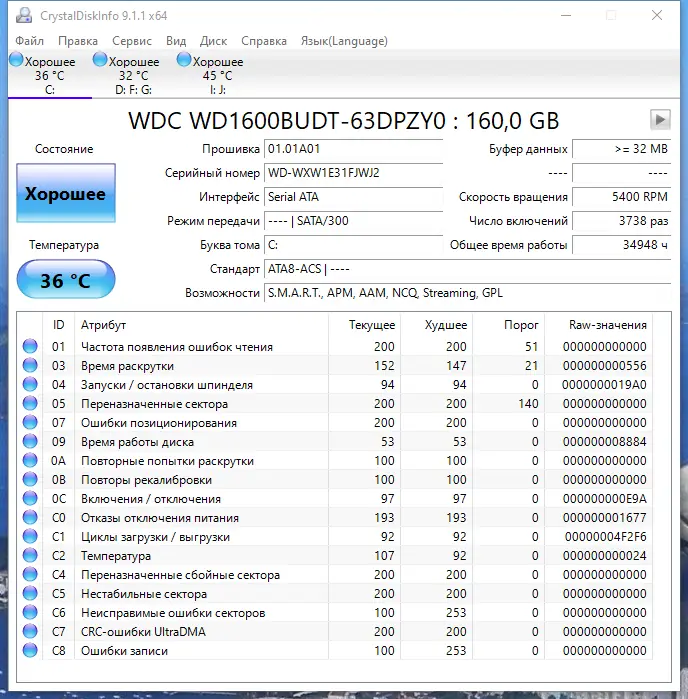Click the Число включений value 3738 раз
This screenshot has width=688, height=699.
[x=622, y=221]
